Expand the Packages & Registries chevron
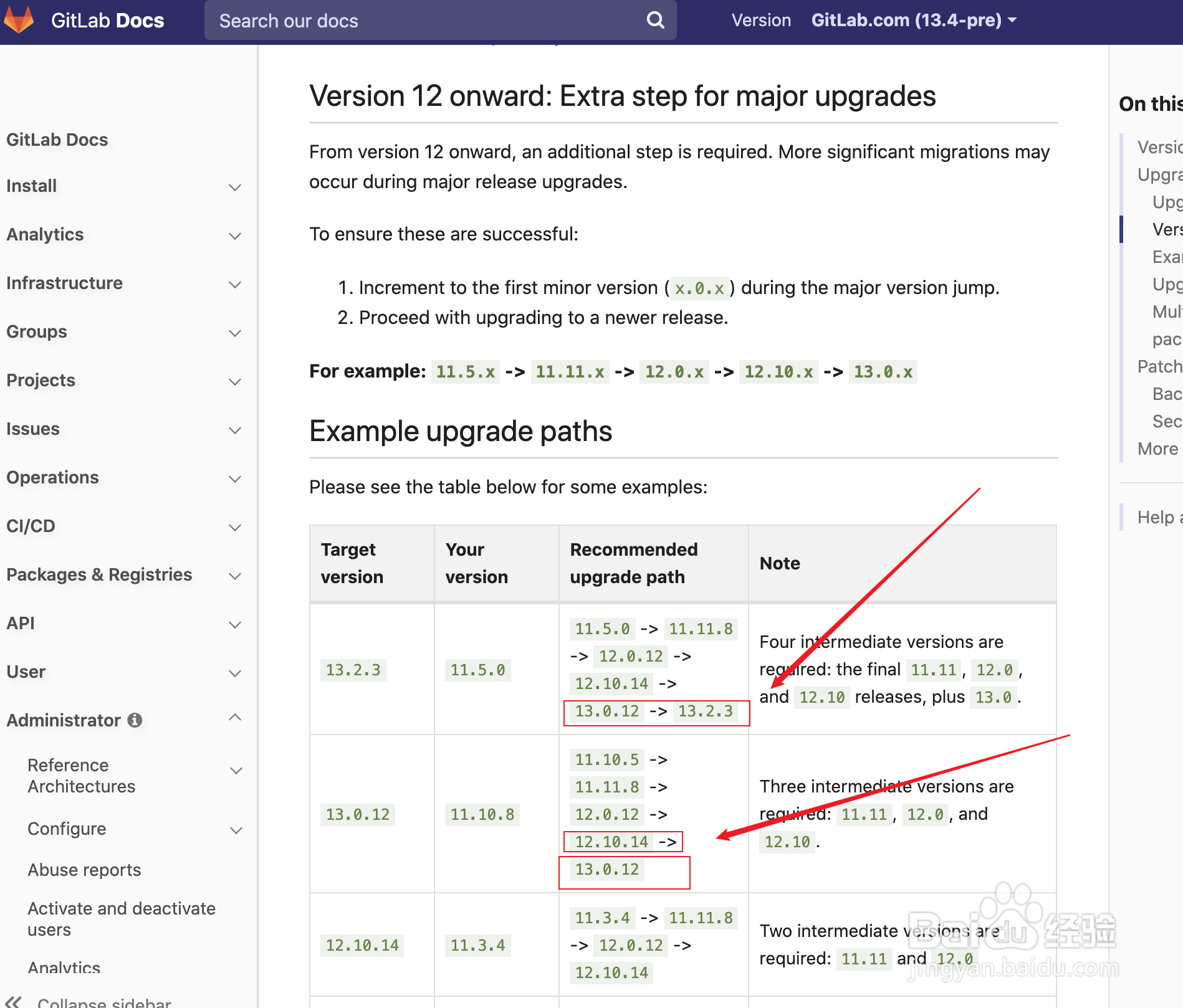The image size is (1183, 1008). pos(235,576)
